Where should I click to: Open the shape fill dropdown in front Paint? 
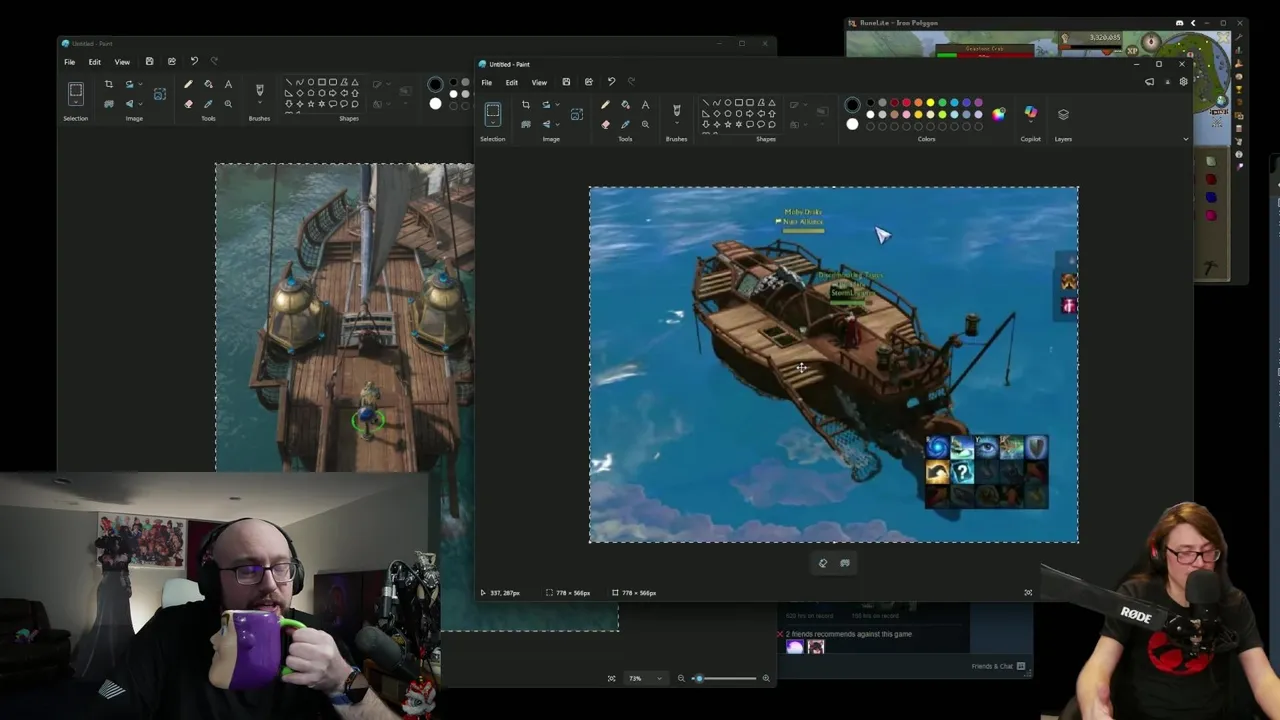[805, 124]
